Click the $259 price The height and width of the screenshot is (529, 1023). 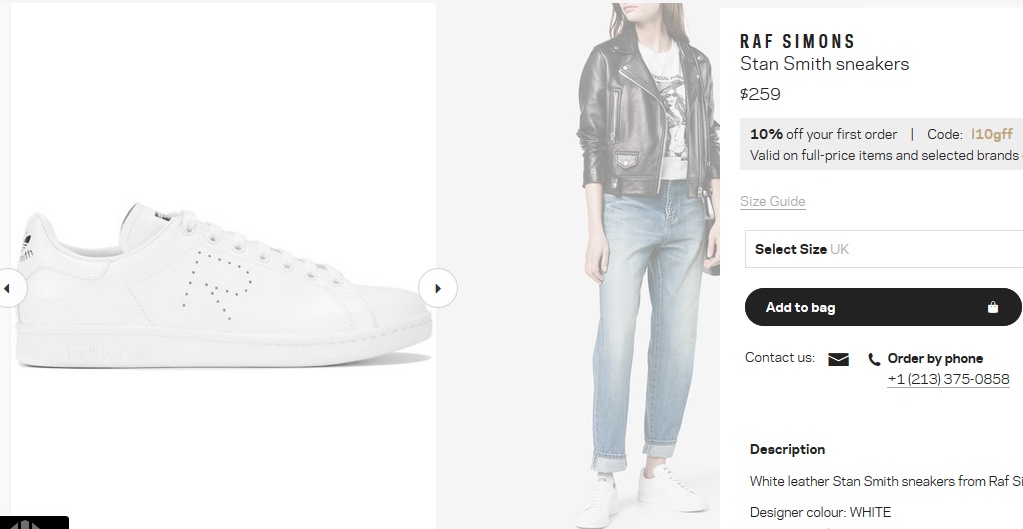(760, 95)
